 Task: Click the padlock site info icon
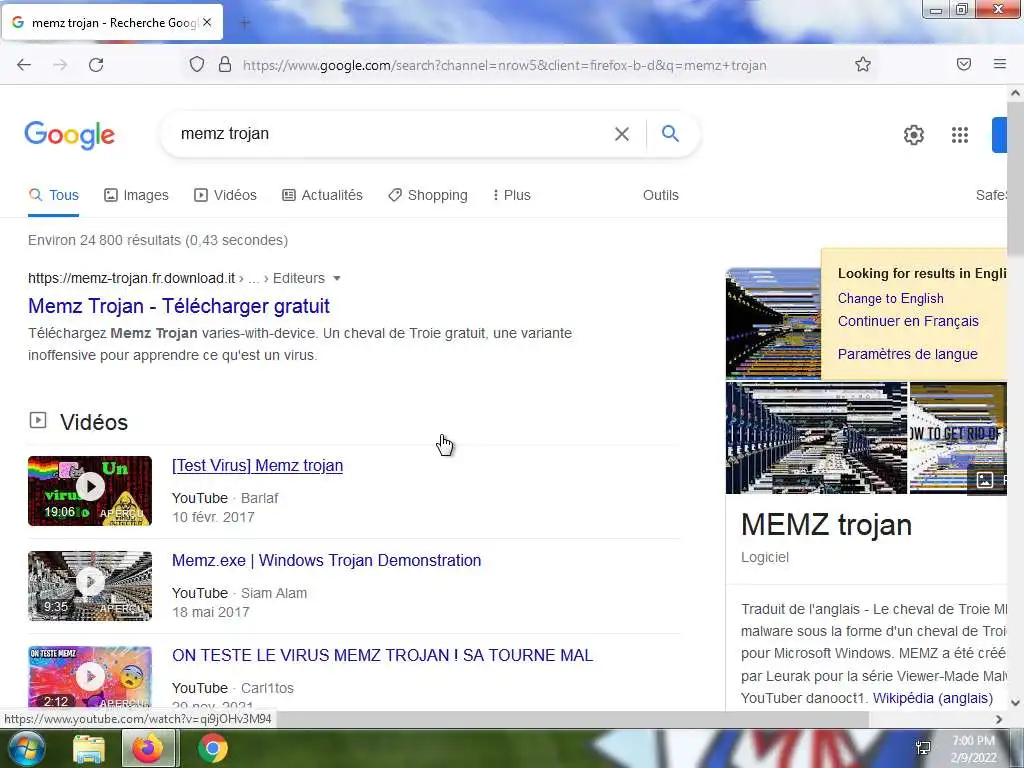click(x=225, y=64)
